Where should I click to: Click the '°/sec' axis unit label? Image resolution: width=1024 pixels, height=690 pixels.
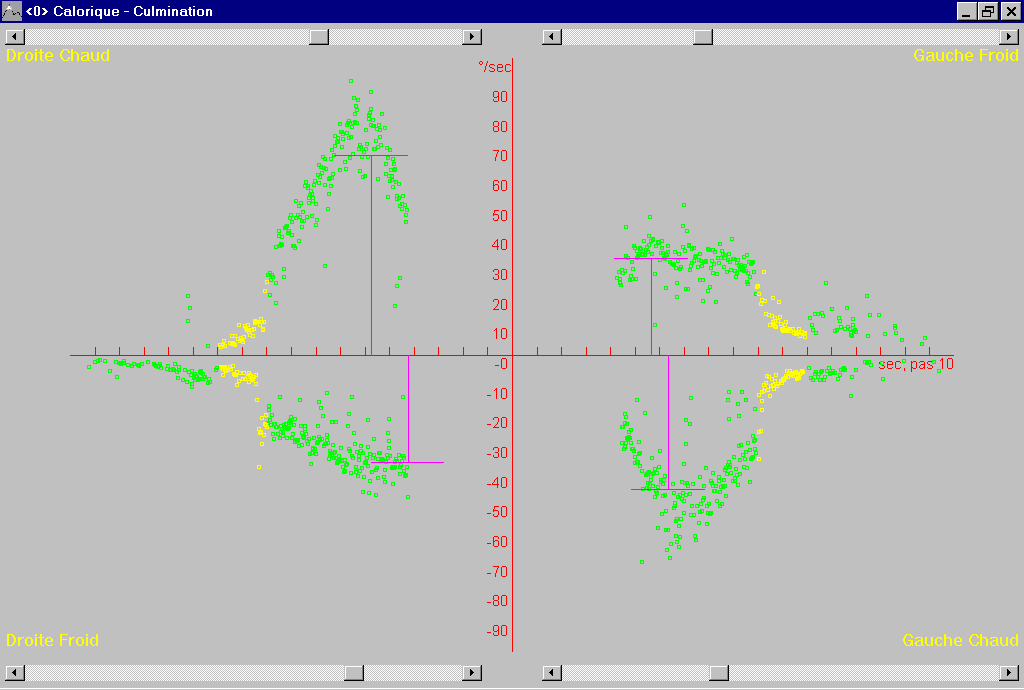pos(494,67)
